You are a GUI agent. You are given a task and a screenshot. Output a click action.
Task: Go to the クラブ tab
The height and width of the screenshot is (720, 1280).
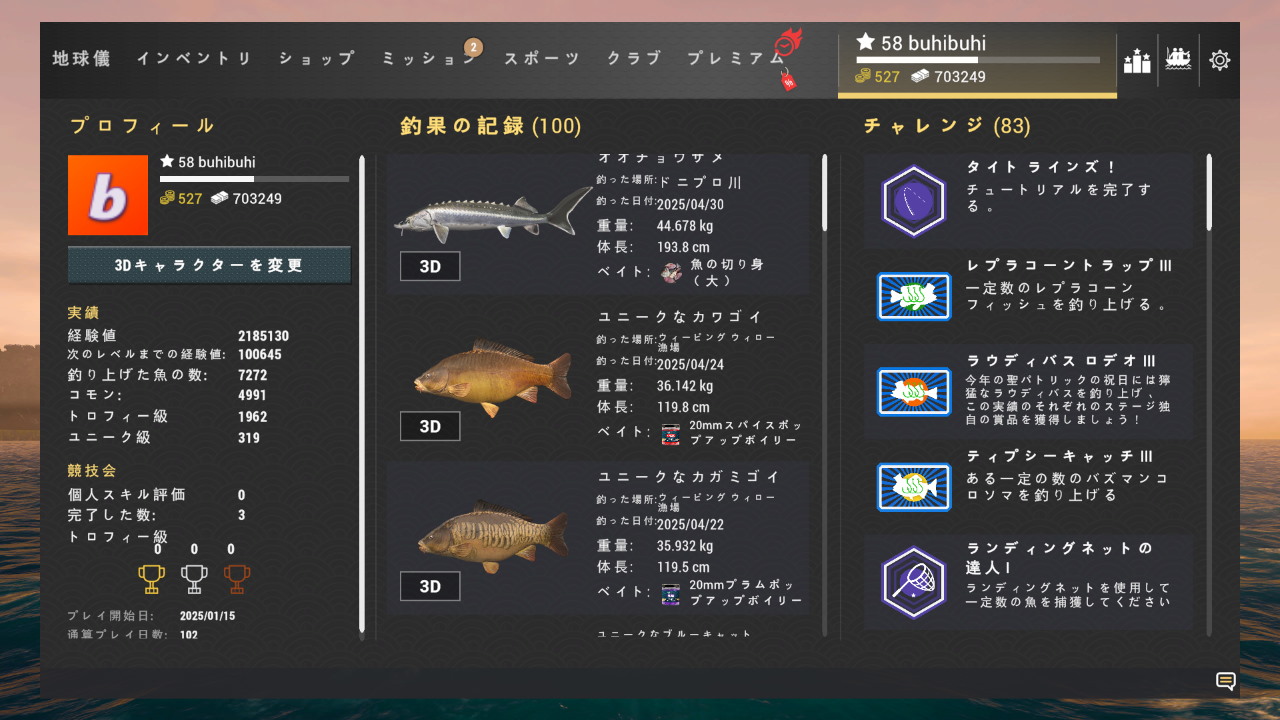(x=634, y=59)
